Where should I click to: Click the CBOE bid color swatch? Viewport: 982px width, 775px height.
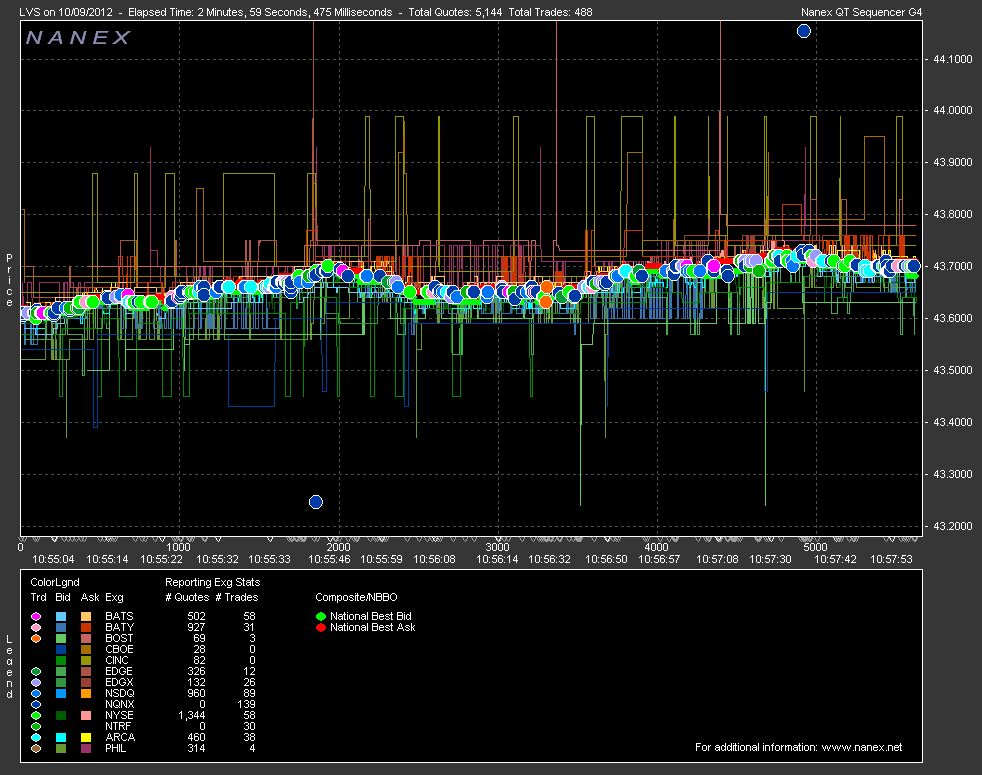(62, 649)
